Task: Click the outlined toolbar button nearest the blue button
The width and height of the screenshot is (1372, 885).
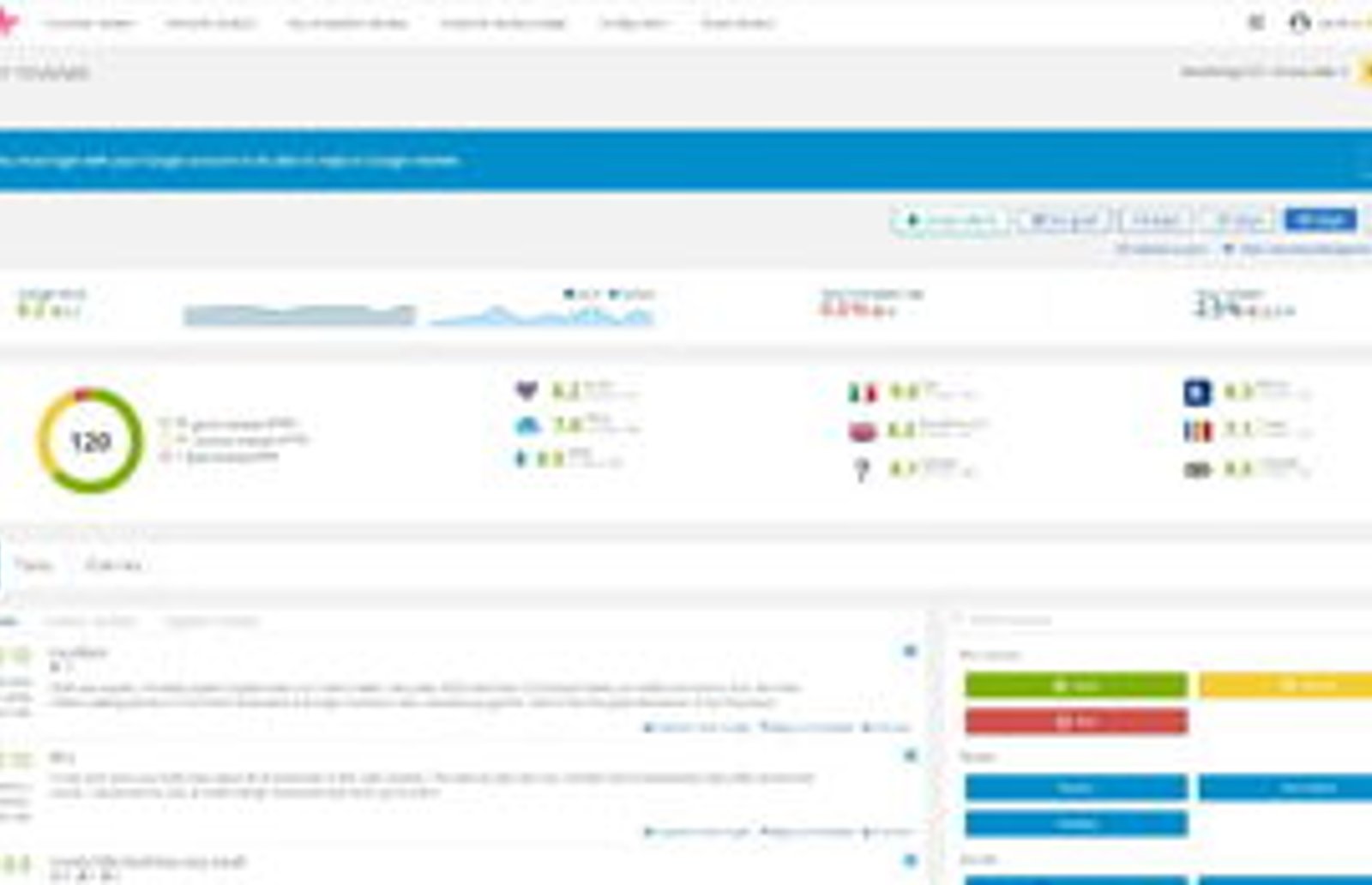Action: (1238, 221)
